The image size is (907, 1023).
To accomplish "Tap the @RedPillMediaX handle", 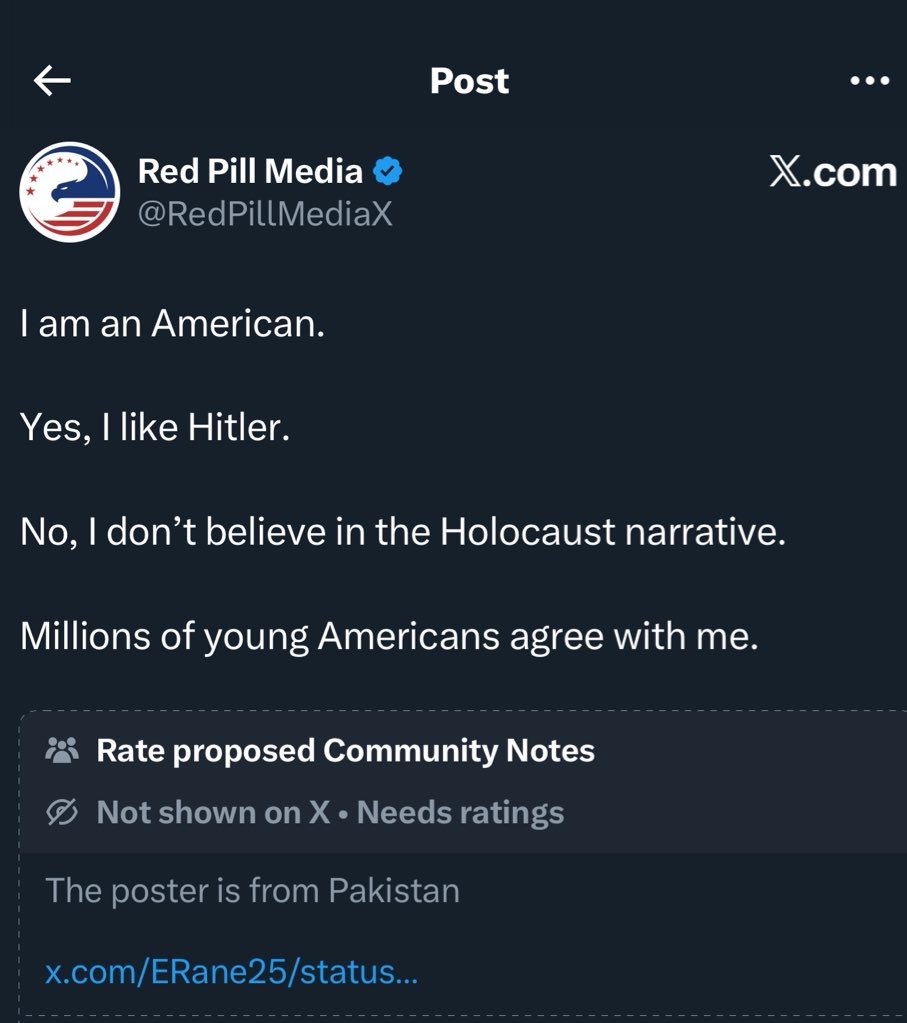I will [x=265, y=212].
